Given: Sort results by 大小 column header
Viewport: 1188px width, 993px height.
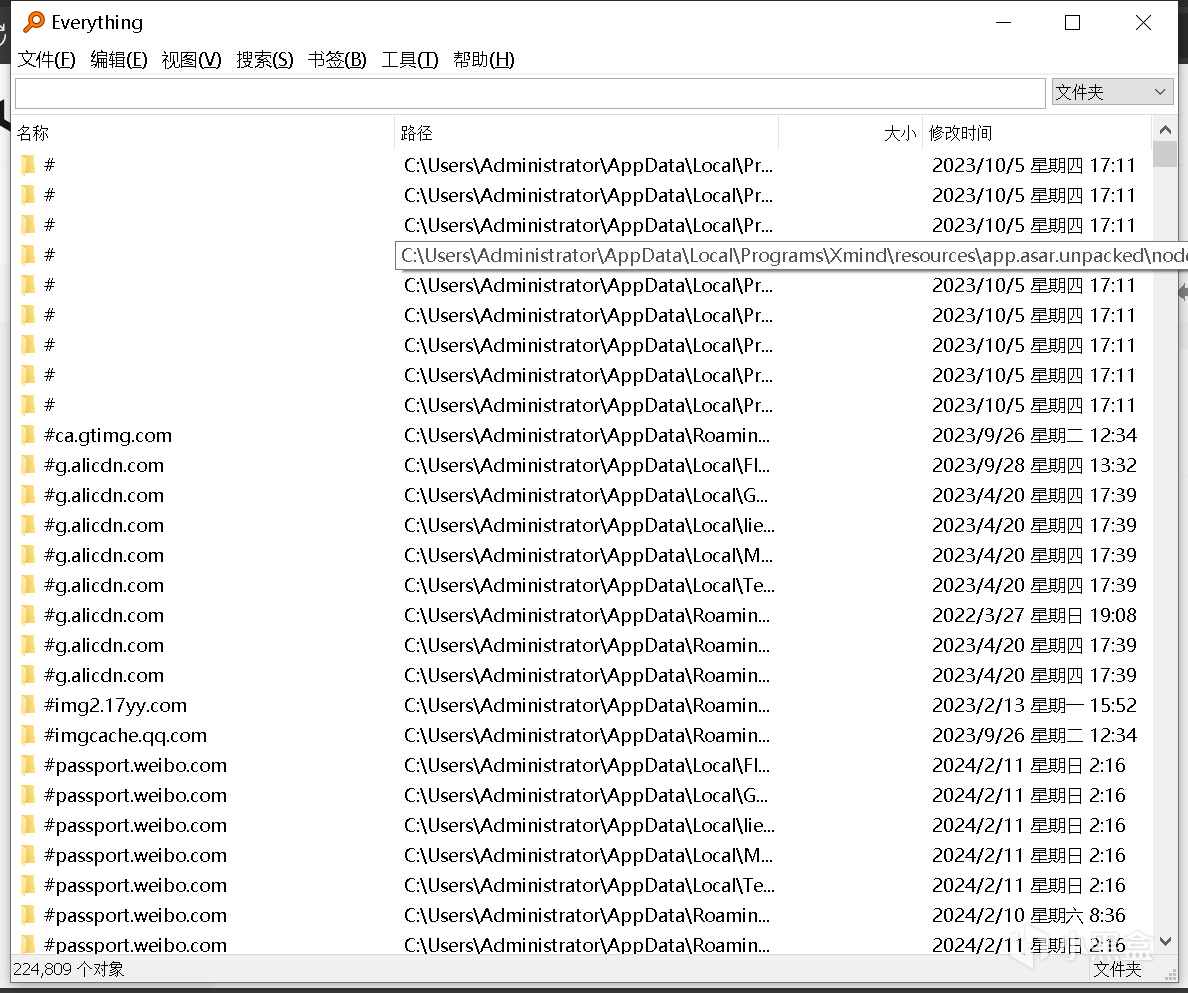Looking at the screenshot, I should (850, 133).
